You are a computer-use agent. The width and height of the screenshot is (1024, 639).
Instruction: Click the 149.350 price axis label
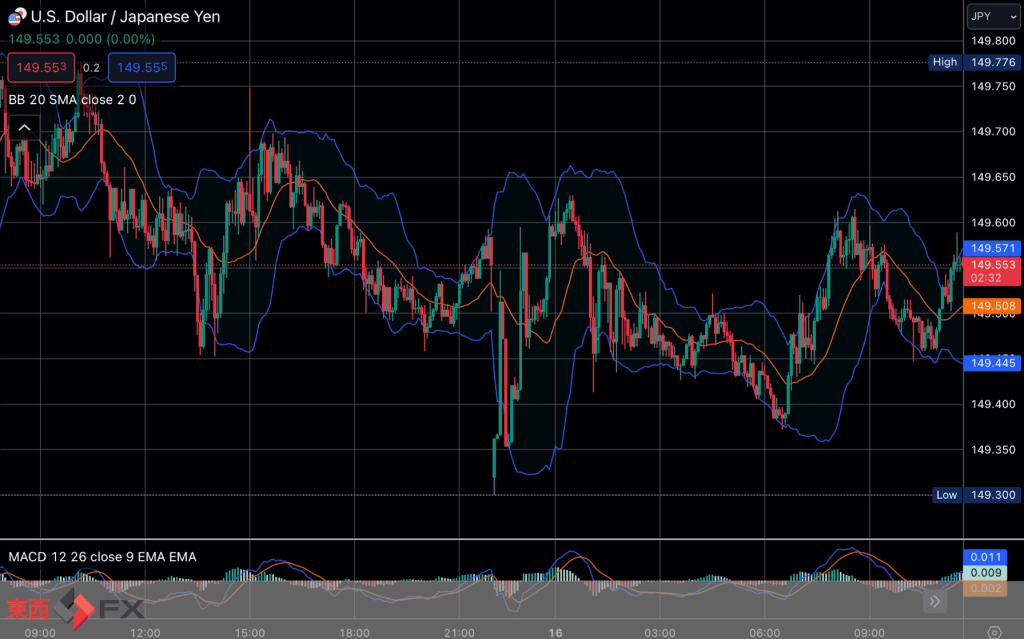(993, 450)
